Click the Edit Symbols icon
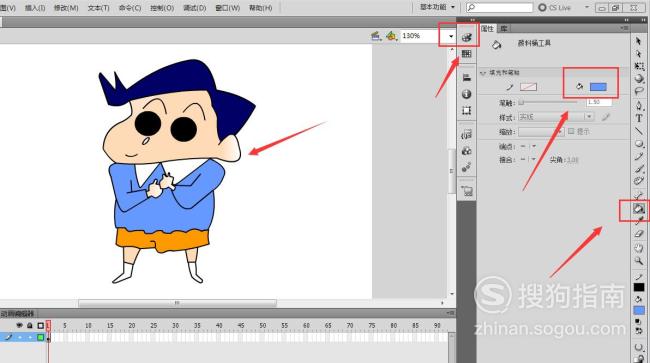Screen dimensions: 650x363 point(391,36)
